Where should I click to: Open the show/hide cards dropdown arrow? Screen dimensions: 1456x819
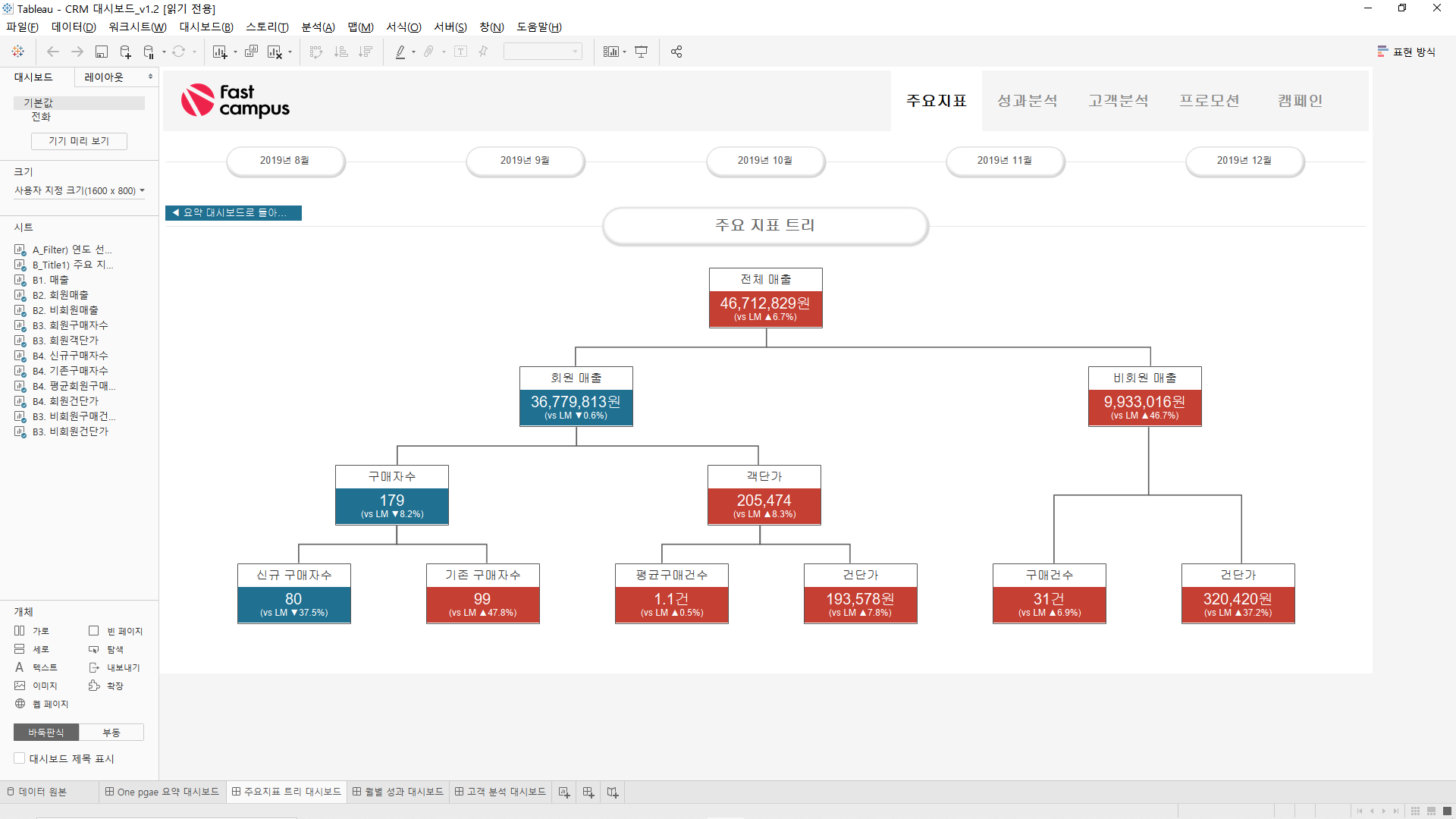tap(624, 52)
